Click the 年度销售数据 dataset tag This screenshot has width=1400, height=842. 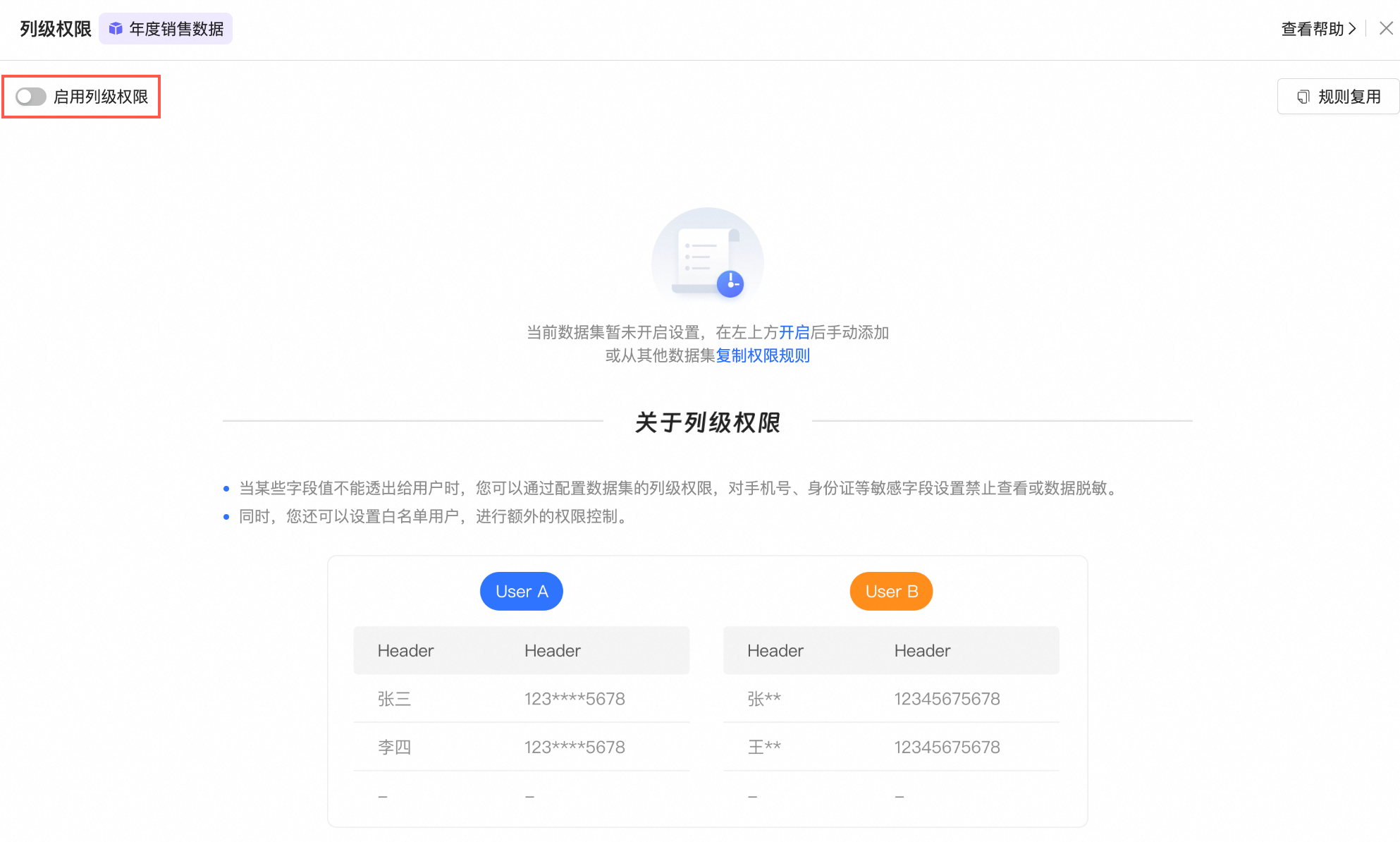(176, 29)
